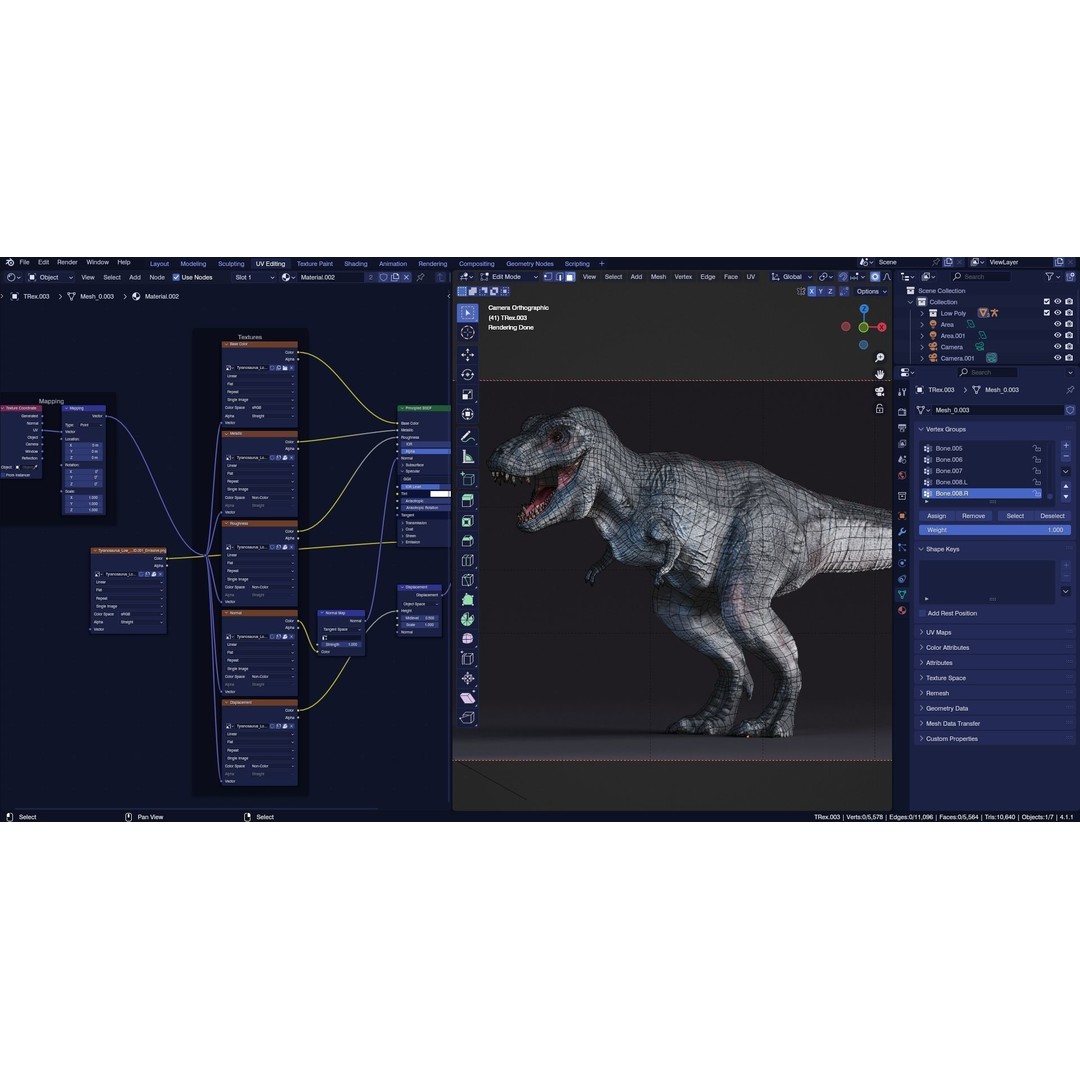Collapse the Vertex Groups panel
This screenshot has width=1080, height=1080.
tap(946, 429)
